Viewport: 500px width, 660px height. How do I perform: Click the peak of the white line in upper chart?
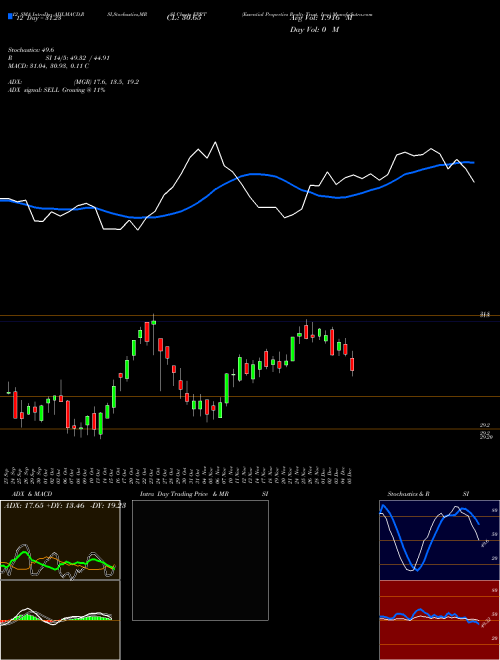tap(216, 142)
